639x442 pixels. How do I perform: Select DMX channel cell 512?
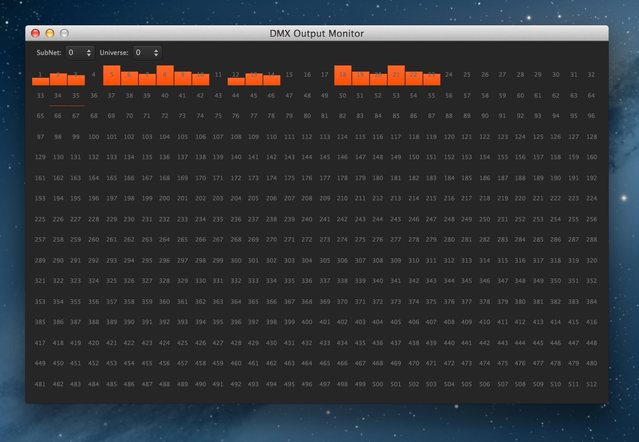tap(591, 384)
